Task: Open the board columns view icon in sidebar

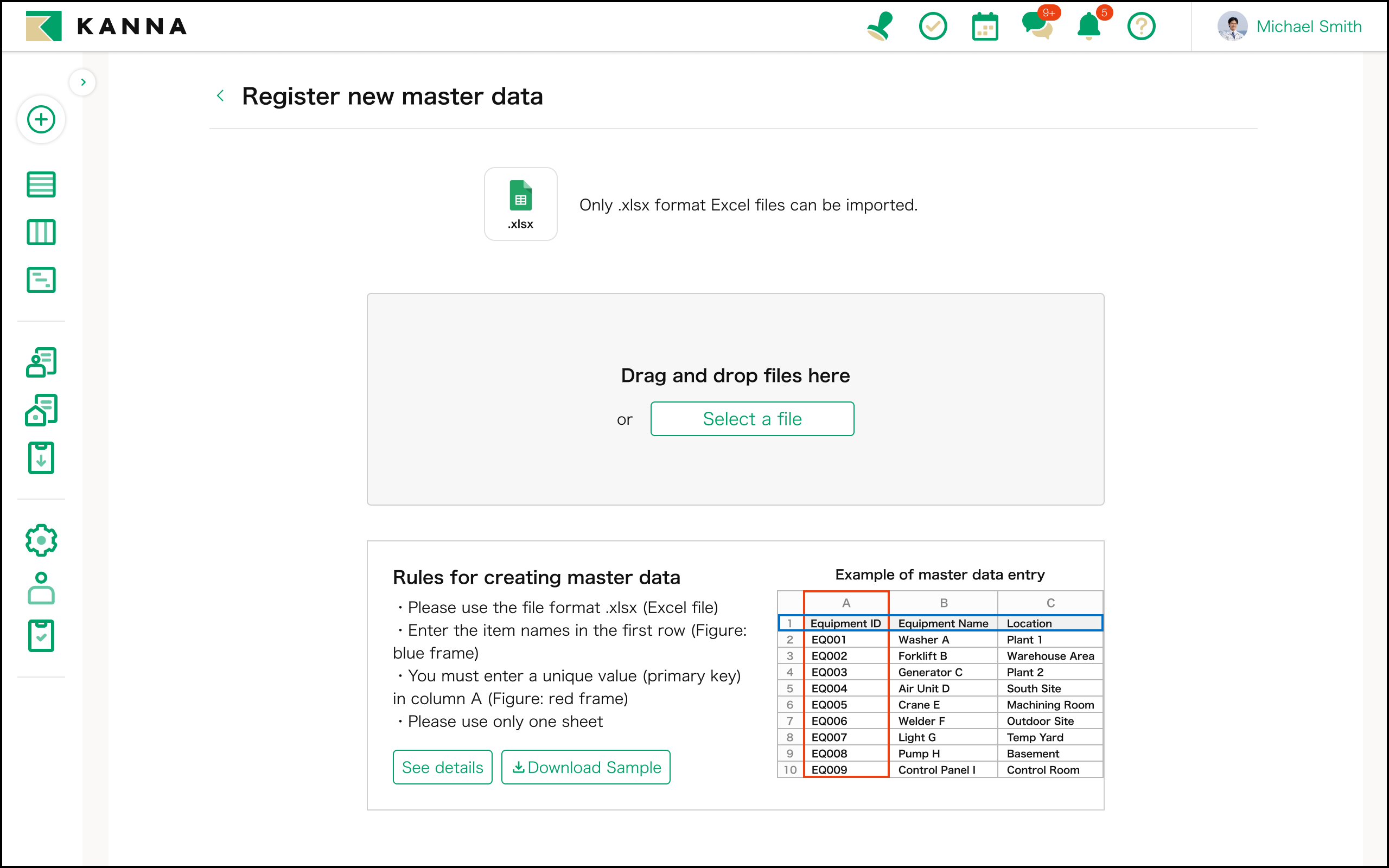Action: [x=41, y=232]
